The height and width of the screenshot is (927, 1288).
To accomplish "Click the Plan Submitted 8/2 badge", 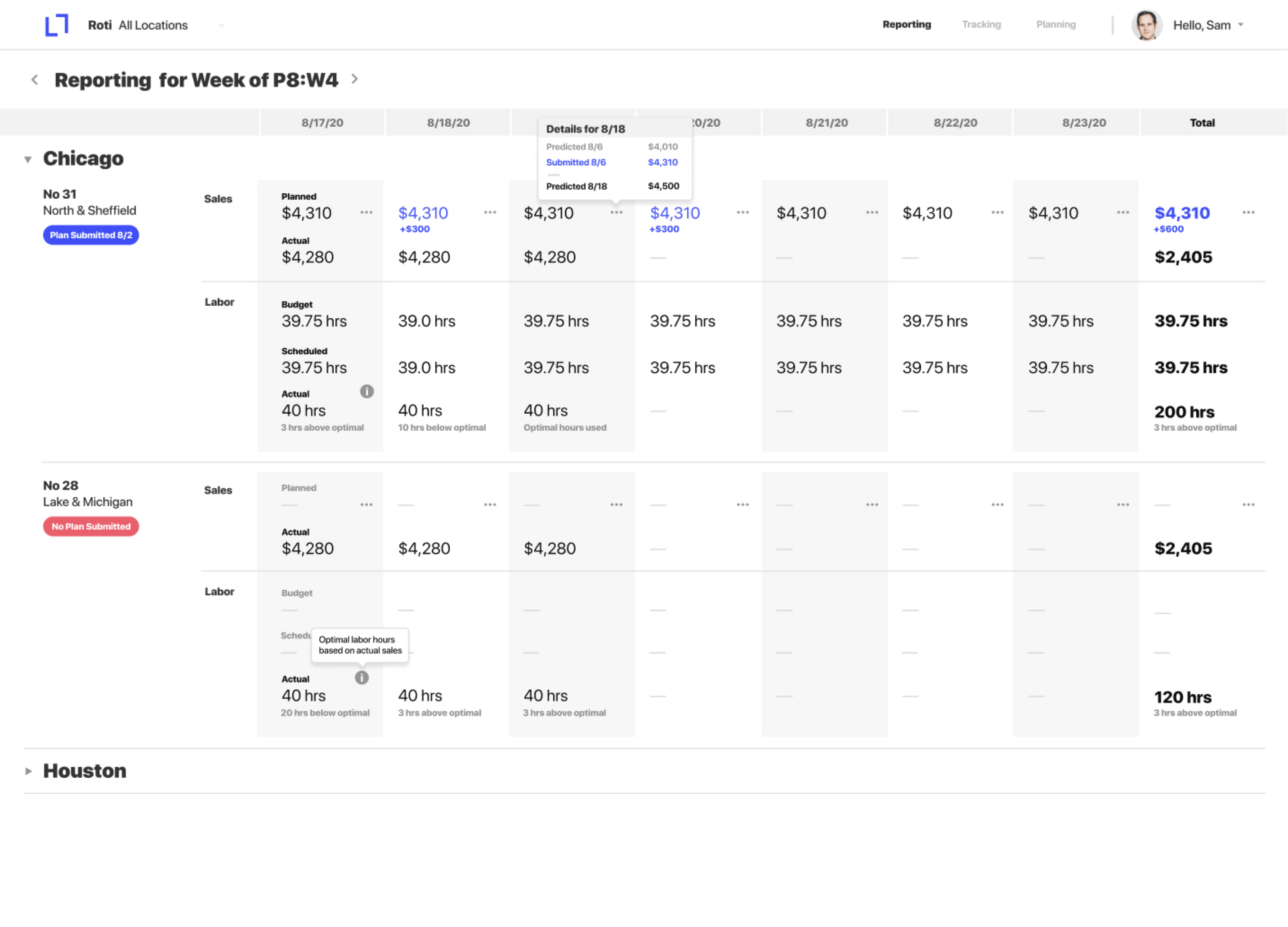I will point(91,235).
